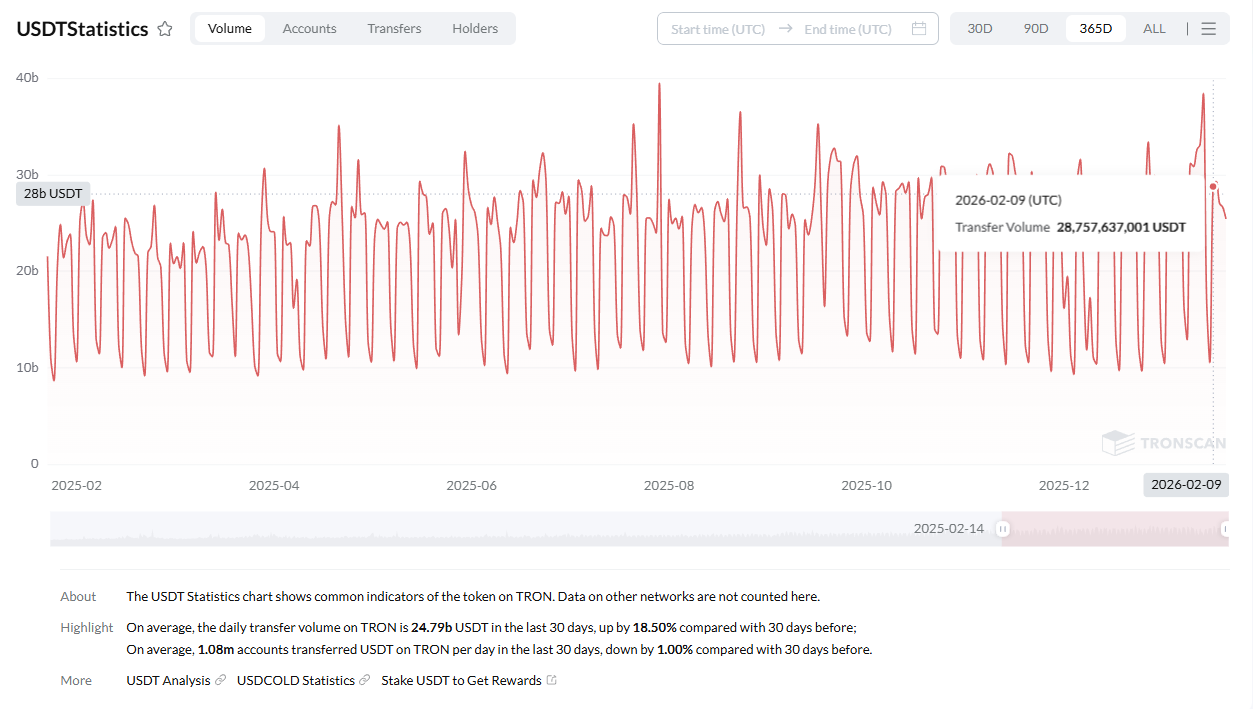Set the range to 90D
This screenshot has width=1253, height=709.
(1036, 29)
